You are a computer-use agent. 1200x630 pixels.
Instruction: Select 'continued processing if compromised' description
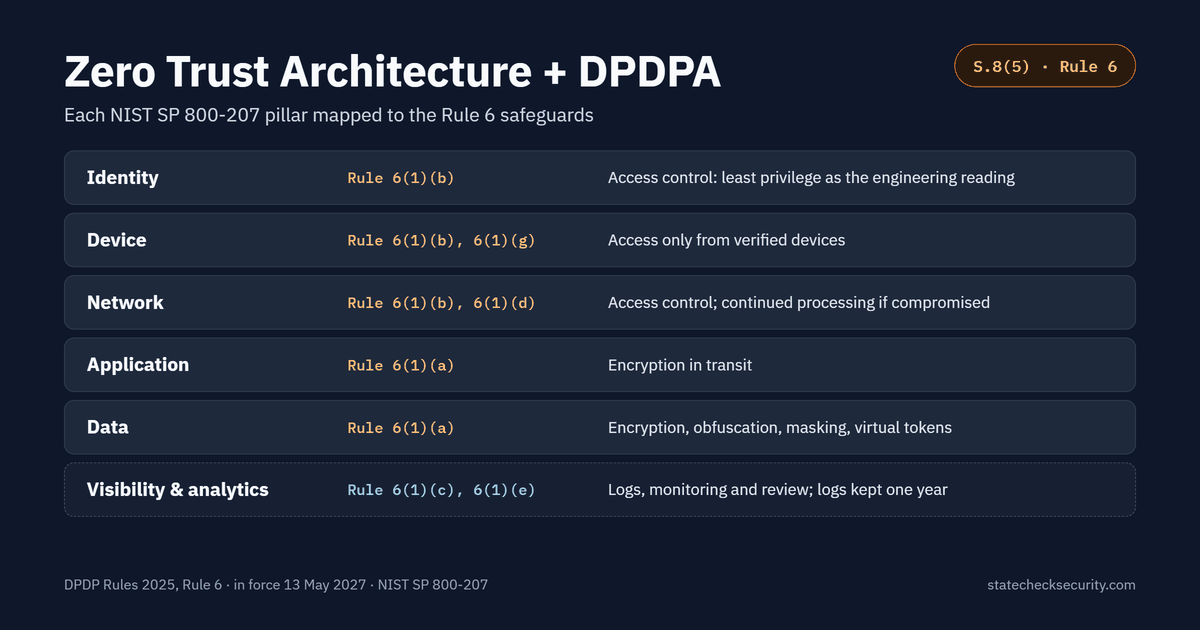798,302
